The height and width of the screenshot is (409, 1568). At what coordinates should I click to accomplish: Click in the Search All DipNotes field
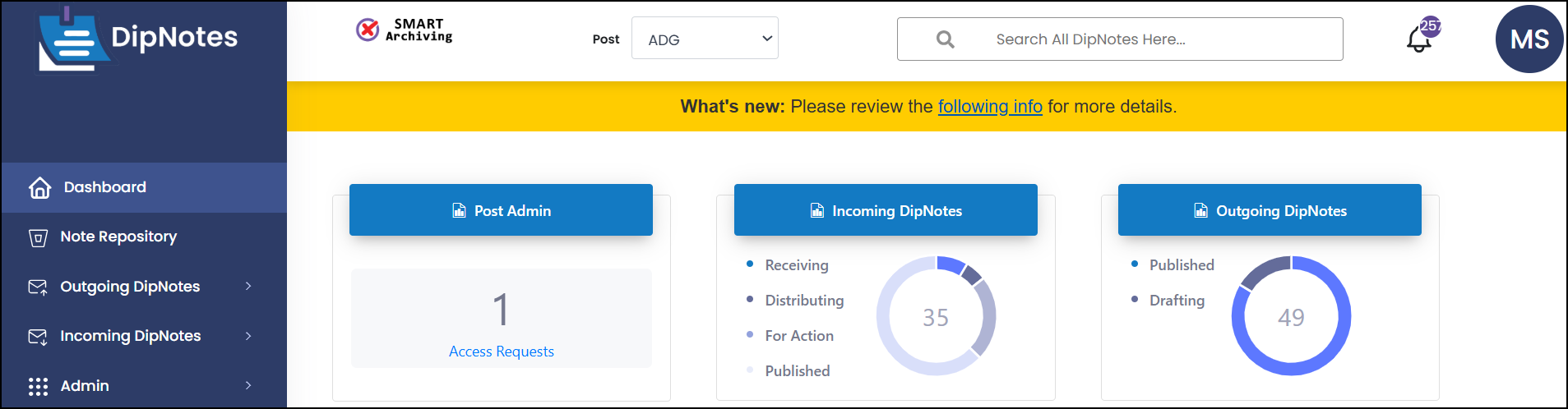coord(1120,39)
